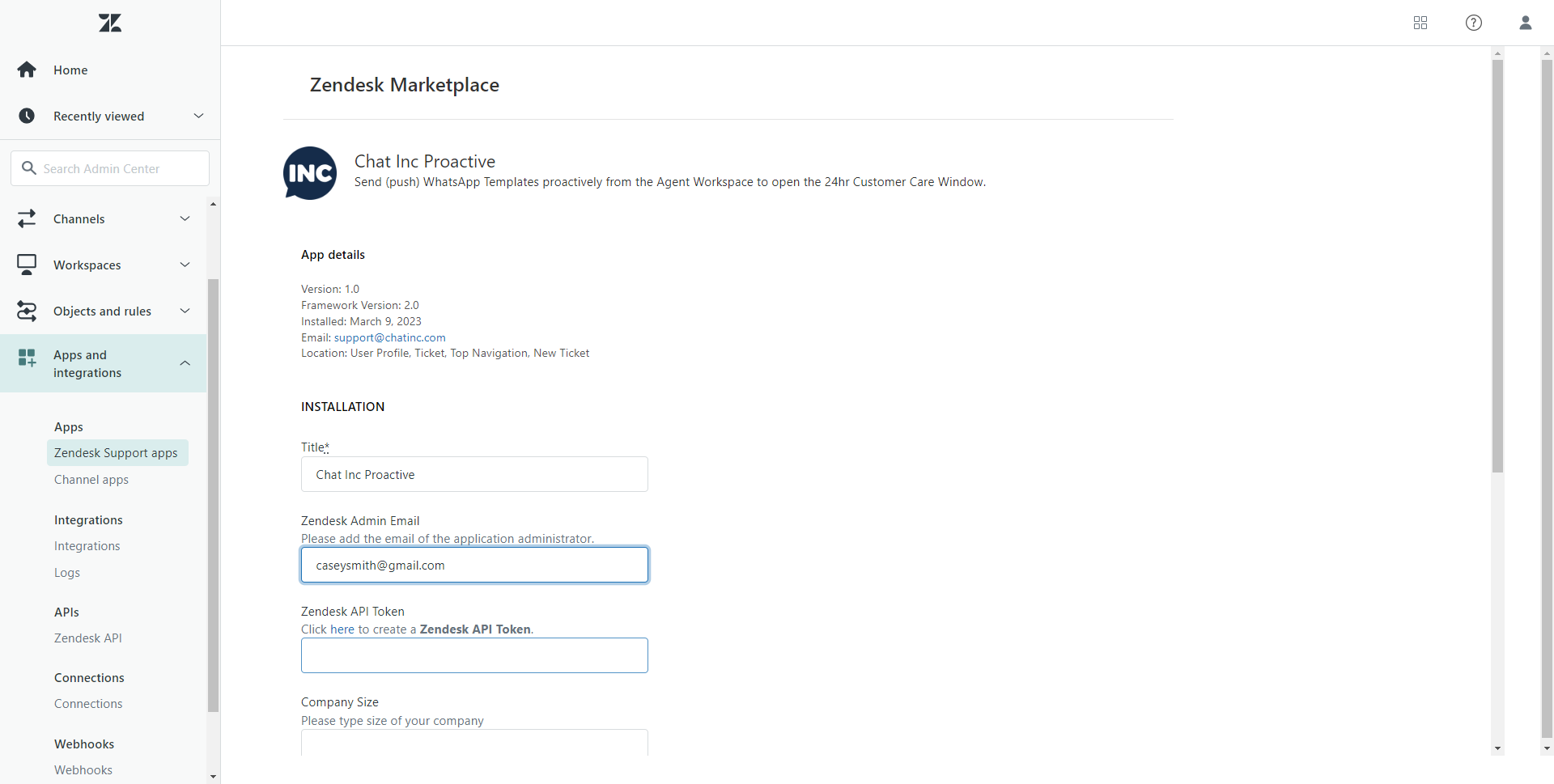
Task: Click the Workspaces monitor icon
Action: pos(27,265)
